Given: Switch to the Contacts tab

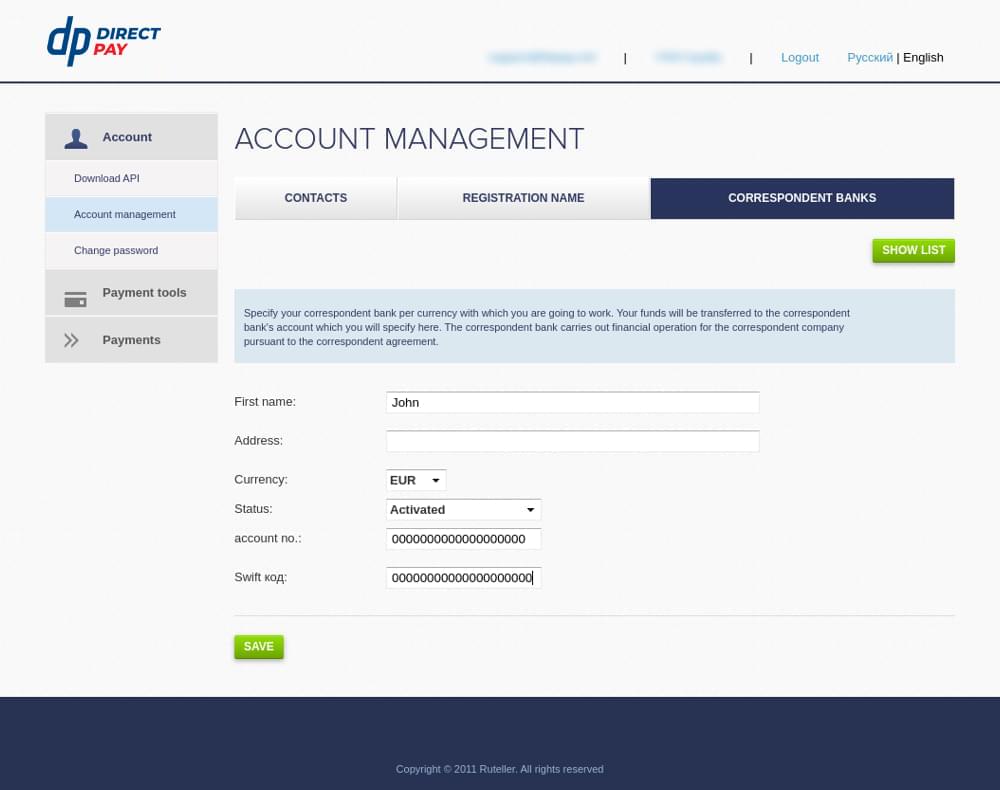Looking at the screenshot, I should (x=315, y=198).
